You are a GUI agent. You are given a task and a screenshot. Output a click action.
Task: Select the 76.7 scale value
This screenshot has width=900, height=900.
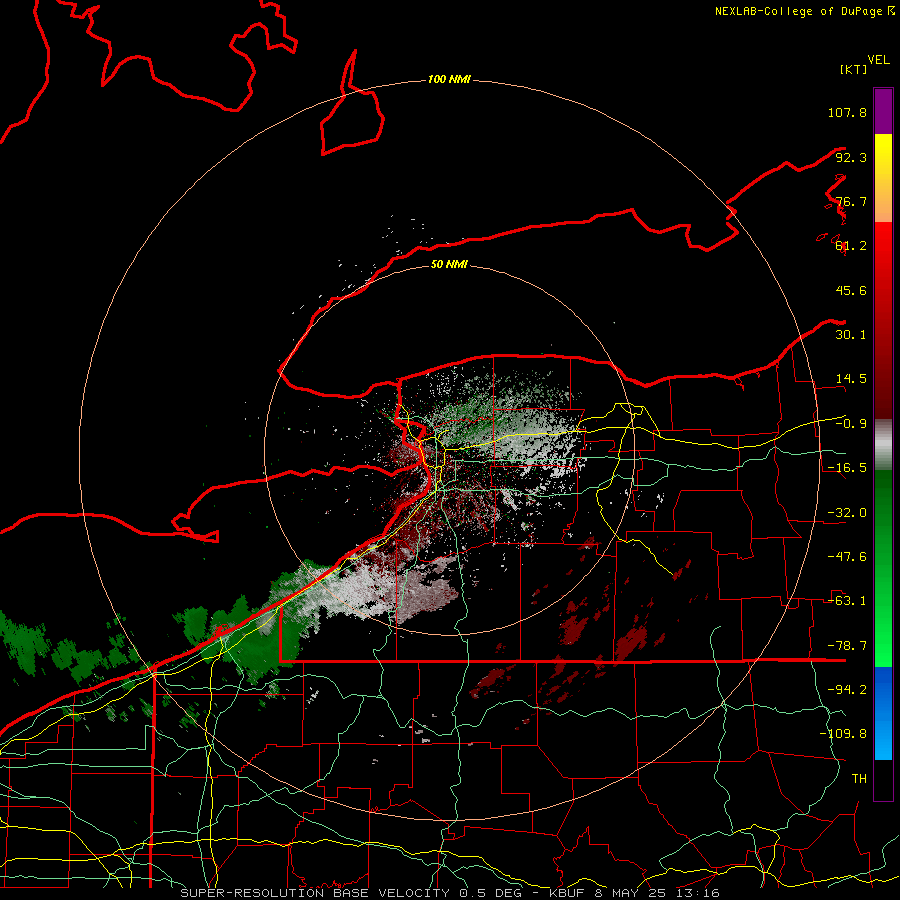click(851, 201)
